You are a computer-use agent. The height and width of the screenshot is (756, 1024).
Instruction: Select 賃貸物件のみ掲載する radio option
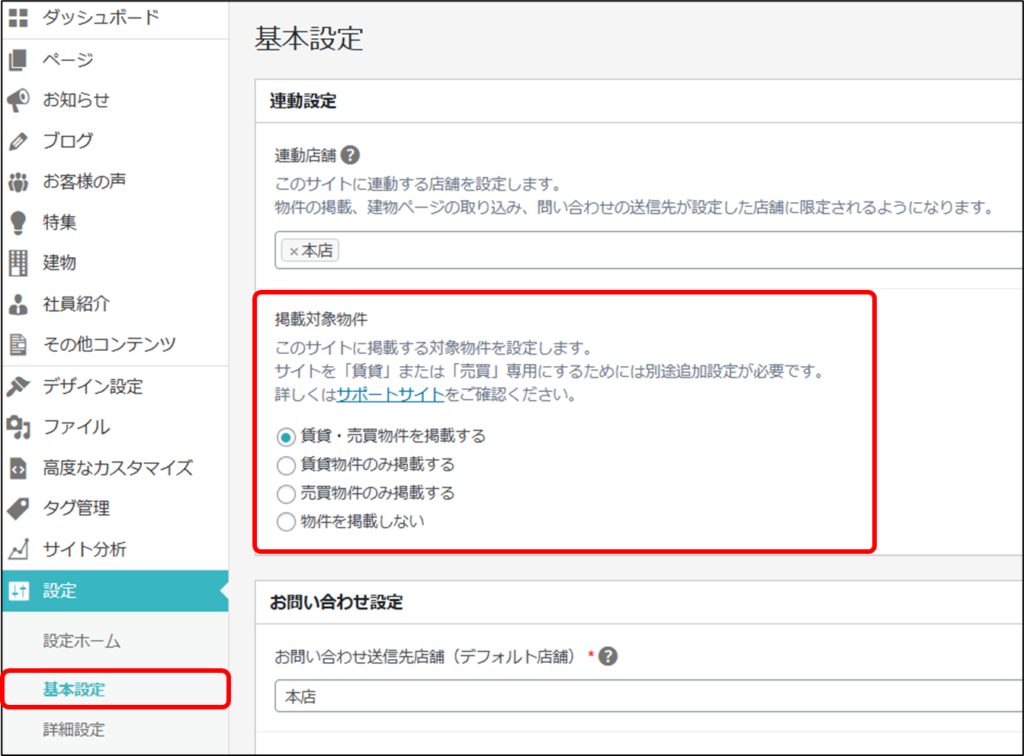tap(286, 464)
